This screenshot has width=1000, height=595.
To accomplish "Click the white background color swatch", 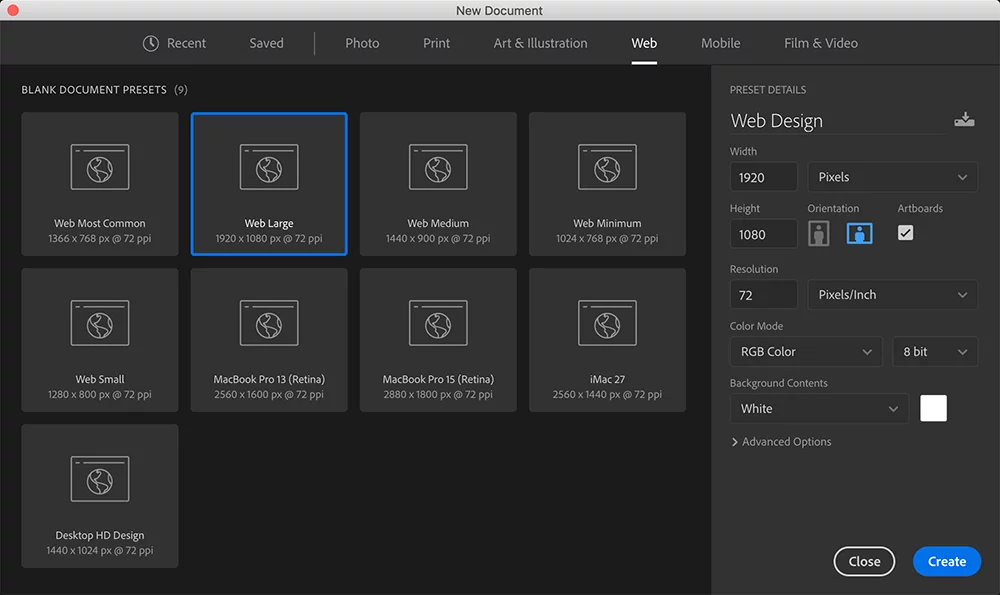I will [x=933, y=408].
